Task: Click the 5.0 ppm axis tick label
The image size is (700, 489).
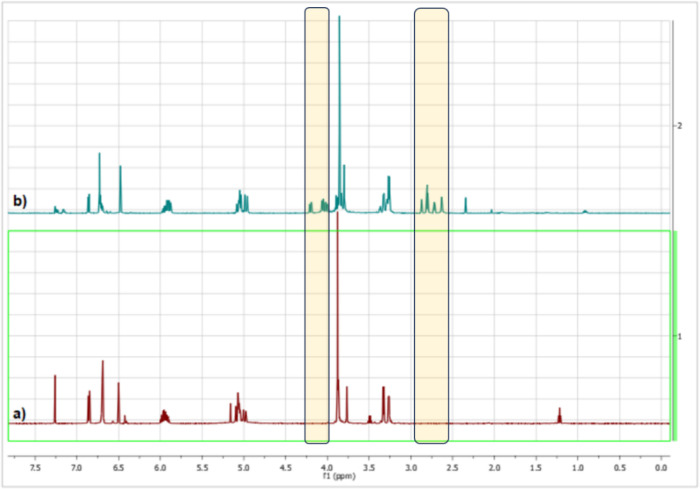Action: (x=244, y=468)
